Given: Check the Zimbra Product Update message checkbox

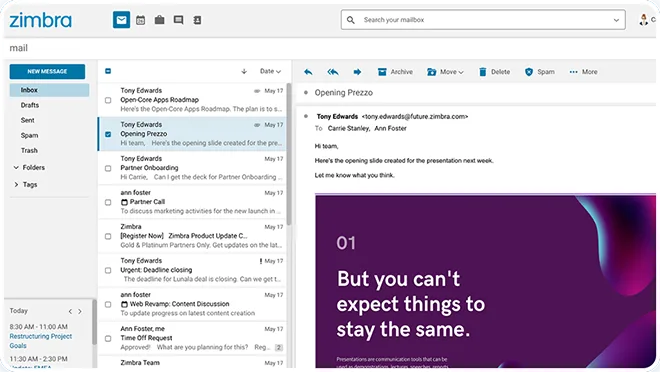Looking at the screenshot, I should pyautogui.click(x=108, y=236).
